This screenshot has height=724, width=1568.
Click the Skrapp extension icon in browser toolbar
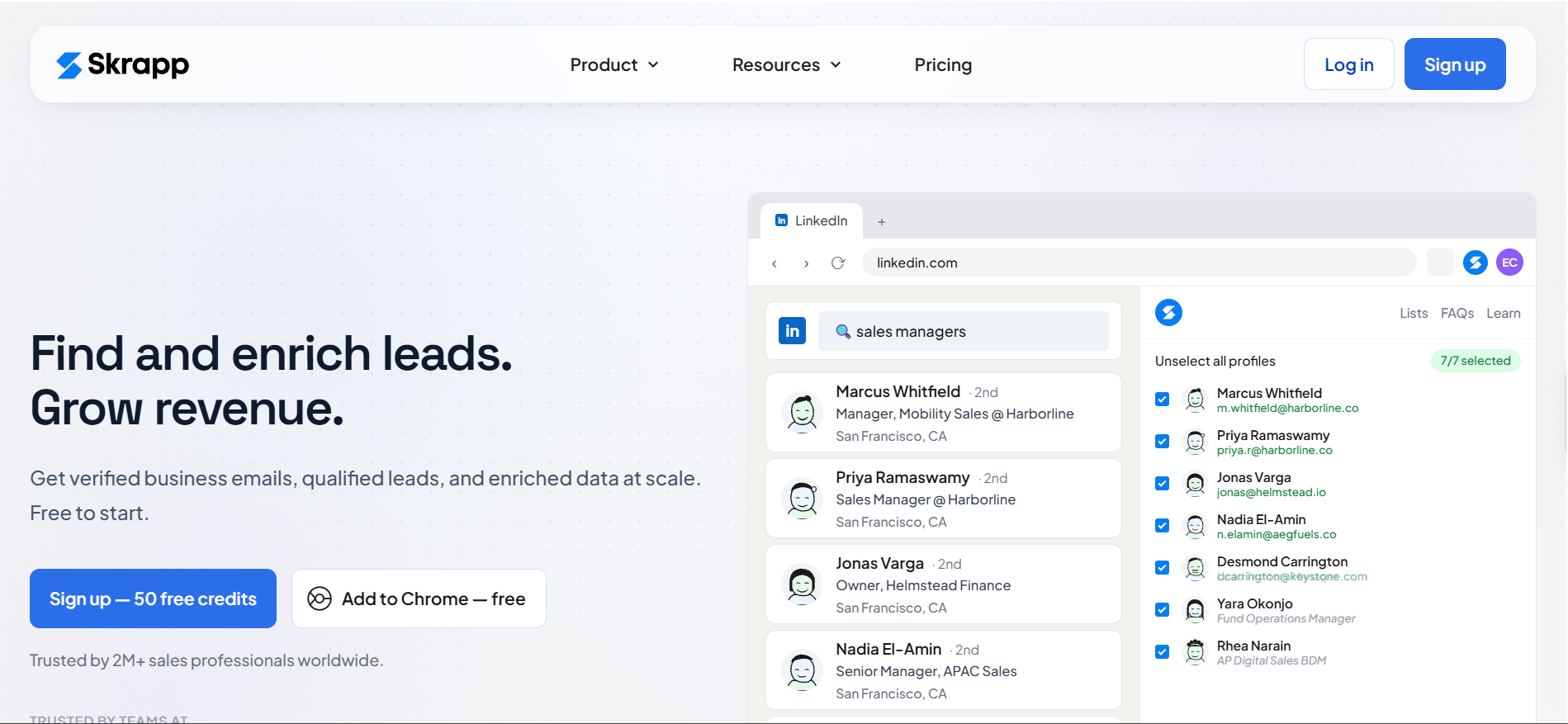1475,263
